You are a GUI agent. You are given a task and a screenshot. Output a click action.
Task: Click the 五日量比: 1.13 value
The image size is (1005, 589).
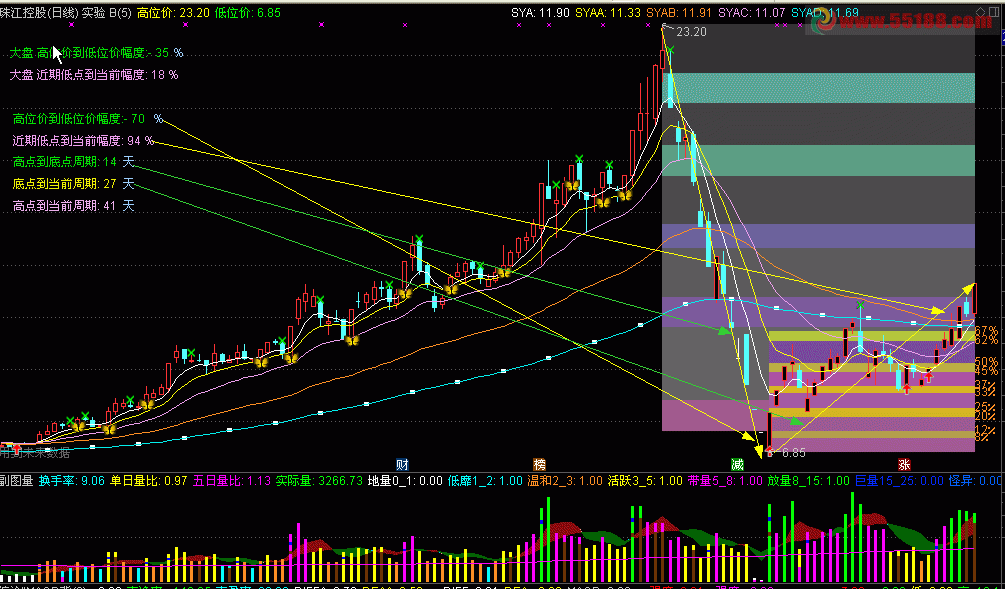coord(232,481)
